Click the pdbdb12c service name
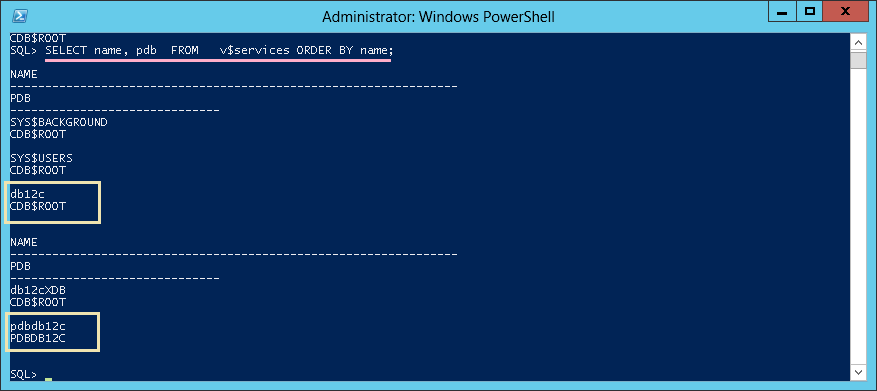This screenshot has width=877, height=391. [x=34, y=326]
